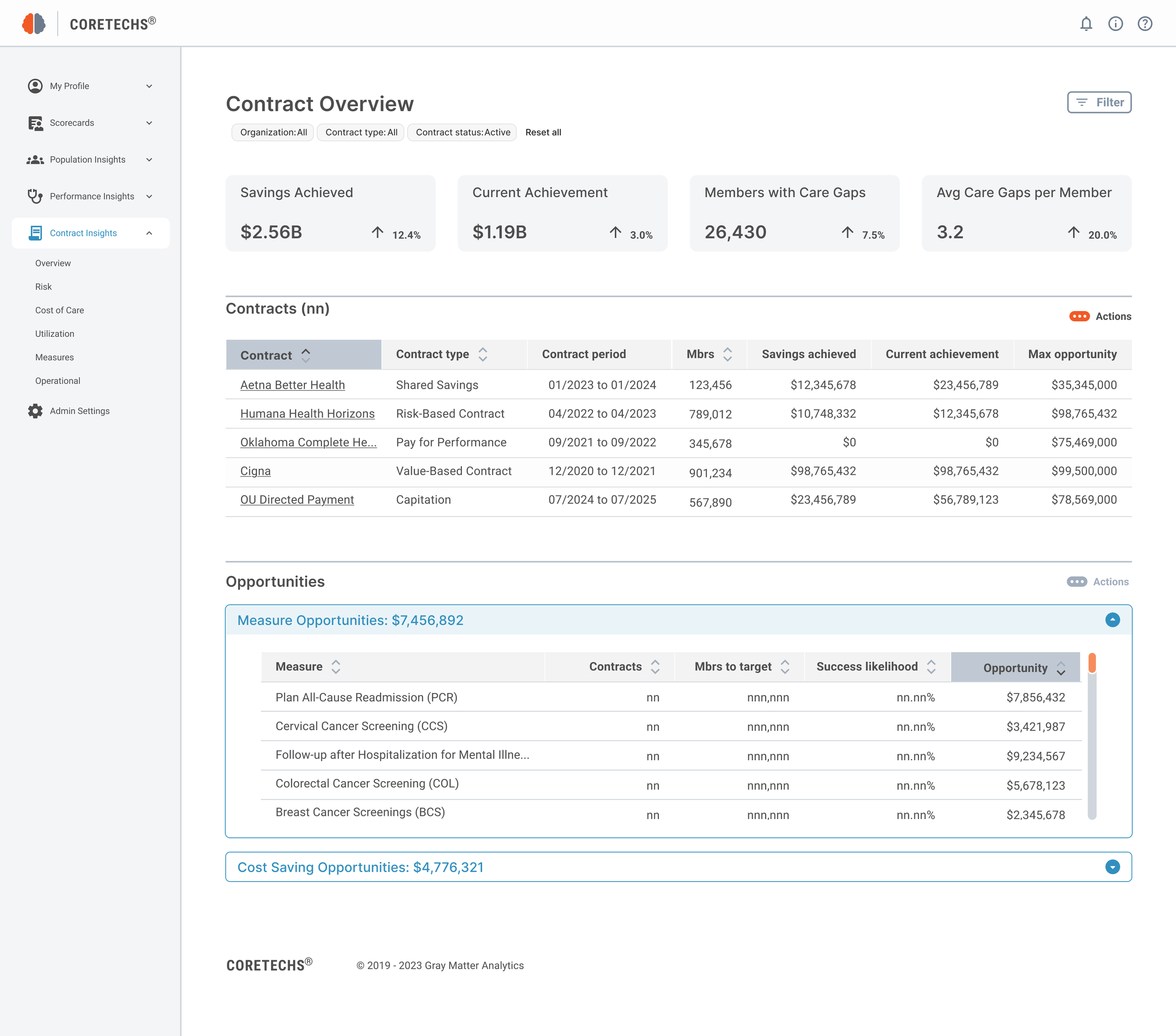The image size is (1176, 1036).
Task: Click the Coretechs brain logo
Action: (x=34, y=24)
